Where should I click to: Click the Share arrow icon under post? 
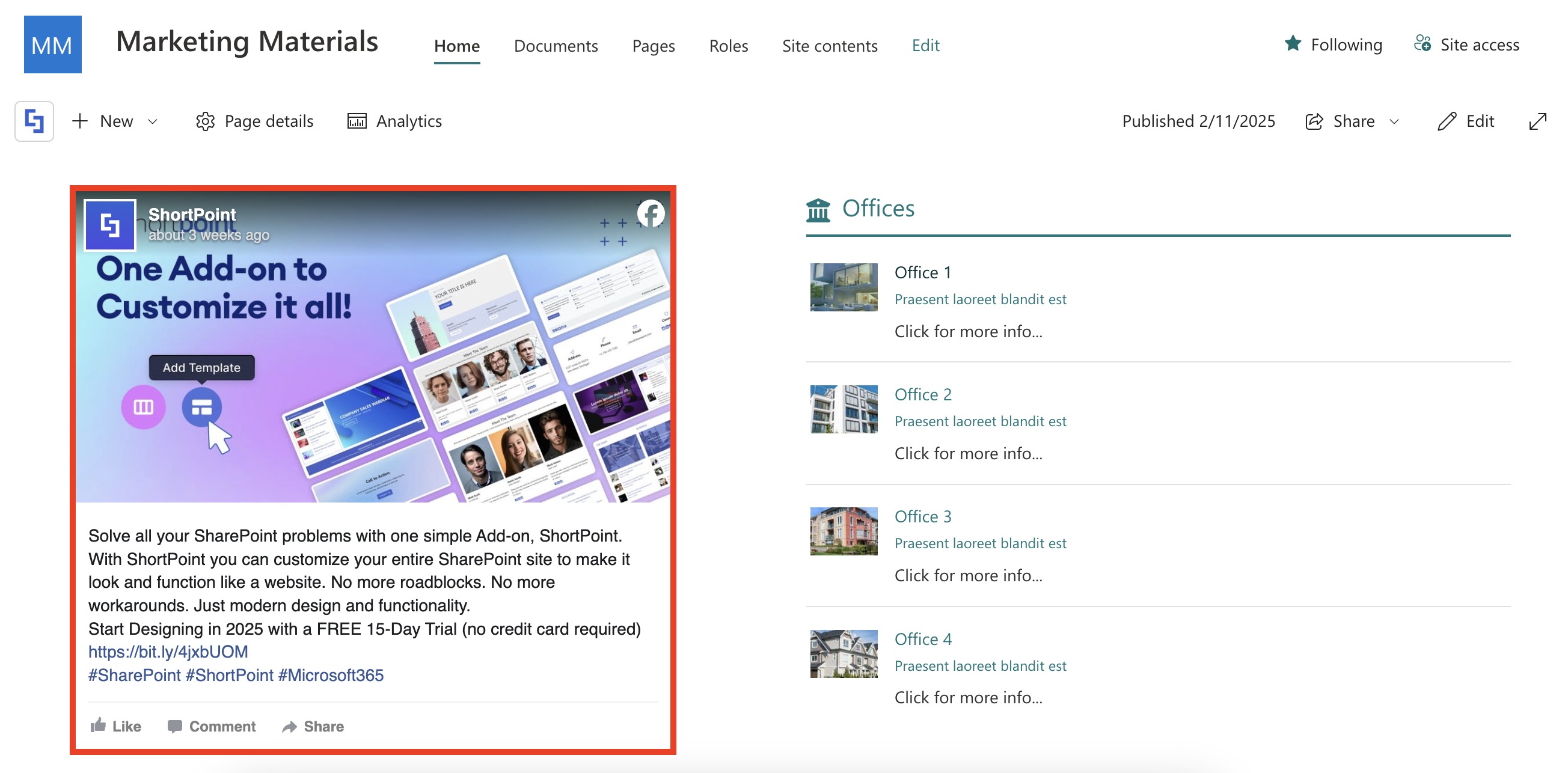click(x=290, y=726)
